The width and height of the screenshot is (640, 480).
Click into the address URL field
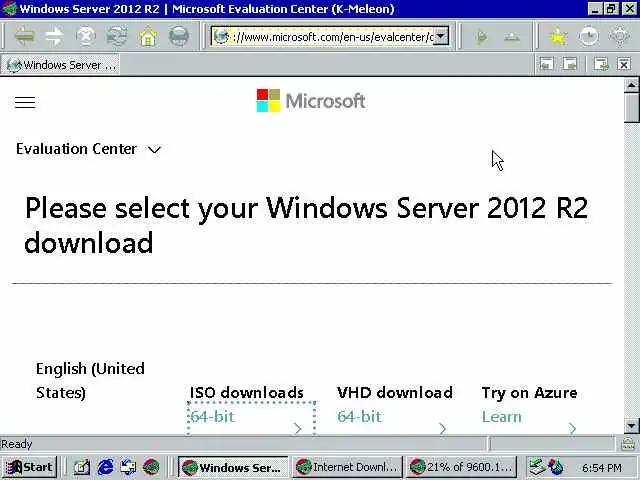click(332, 37)
